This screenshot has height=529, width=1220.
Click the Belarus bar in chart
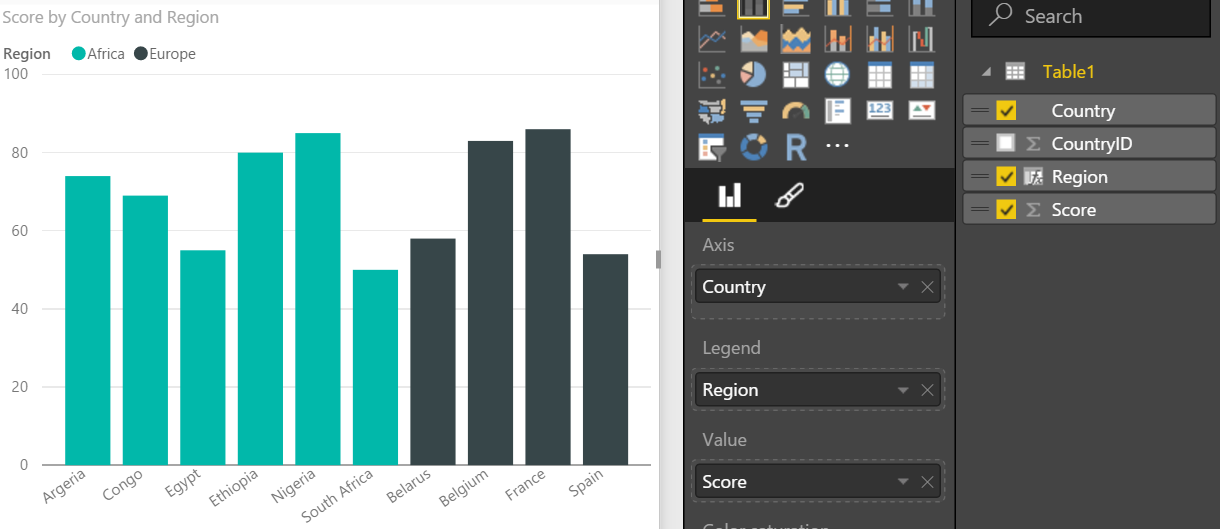433,351
